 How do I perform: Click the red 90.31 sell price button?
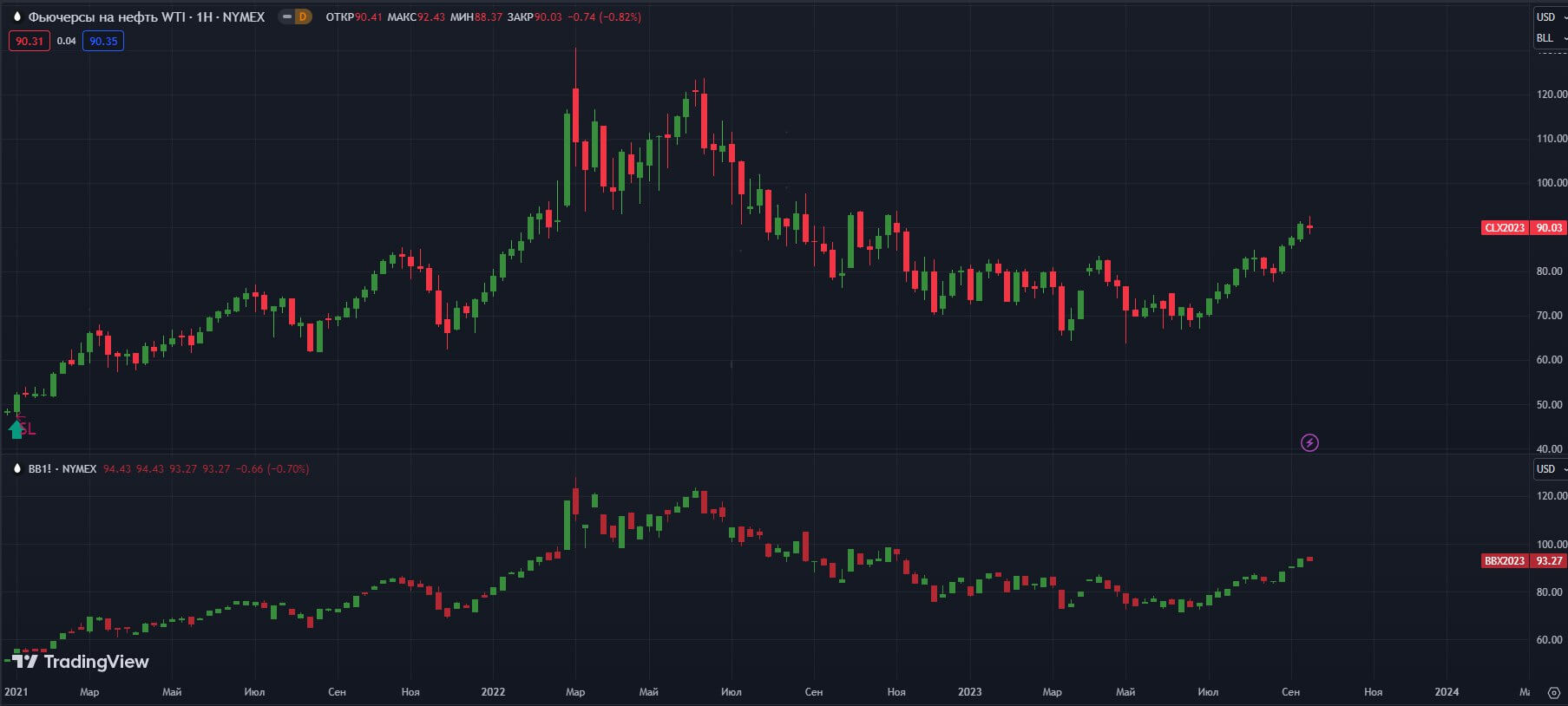pyautogui.click(x=30, y=41)
